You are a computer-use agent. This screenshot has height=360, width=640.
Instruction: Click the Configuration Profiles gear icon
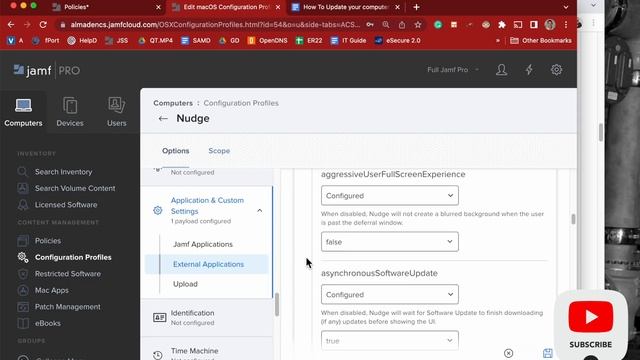pos(23,257)
